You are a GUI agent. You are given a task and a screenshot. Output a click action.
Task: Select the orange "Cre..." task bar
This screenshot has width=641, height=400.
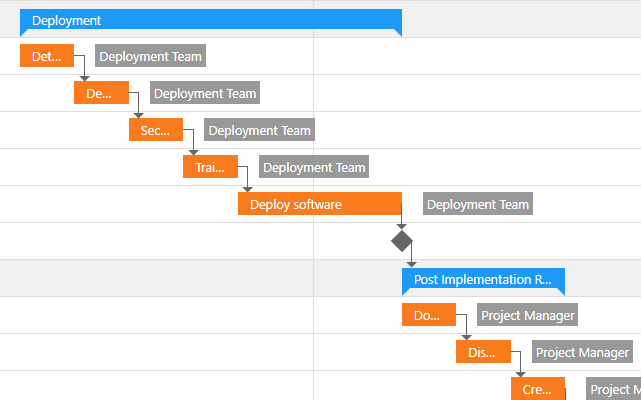pyautogui.click(x=538, y=389)
